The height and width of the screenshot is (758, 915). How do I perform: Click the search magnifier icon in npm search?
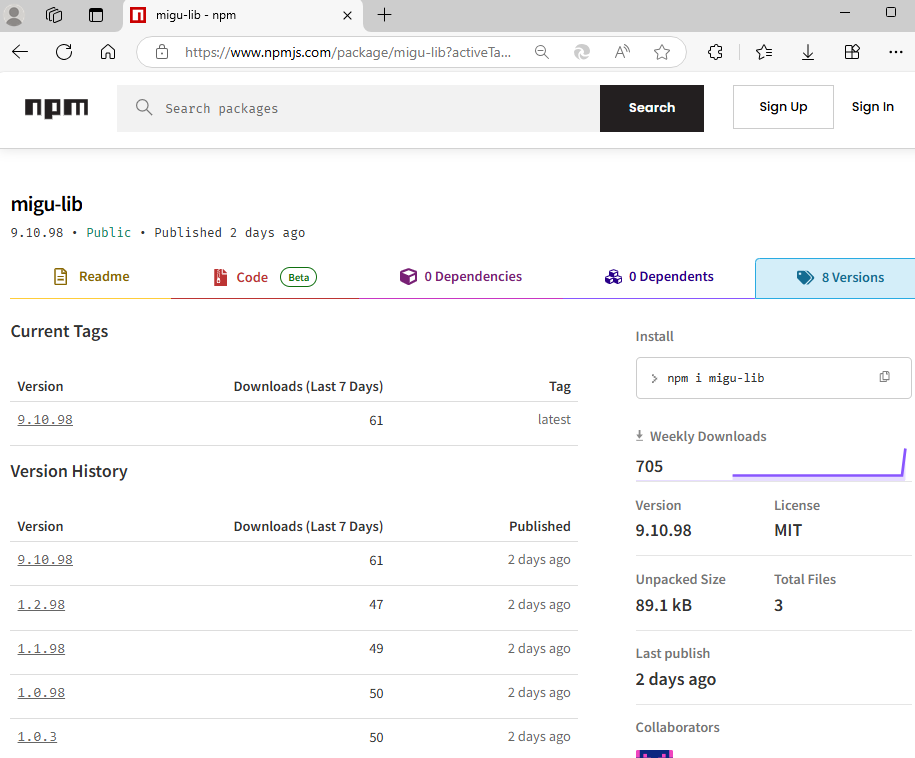(144, 107)
